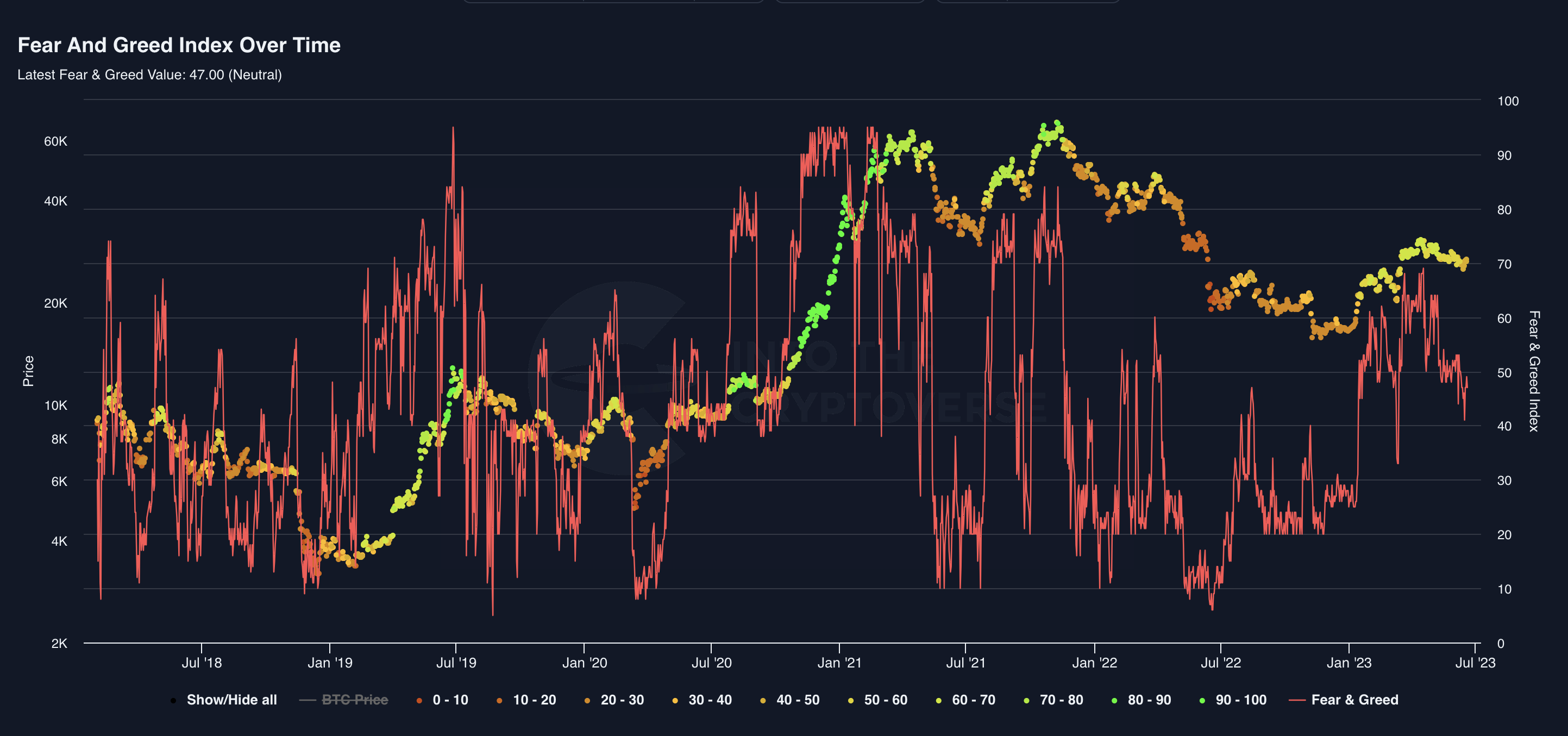1568x736 pixels.
Task: Toggle the 90 - 100 legend series
Action: [1240, 700]
